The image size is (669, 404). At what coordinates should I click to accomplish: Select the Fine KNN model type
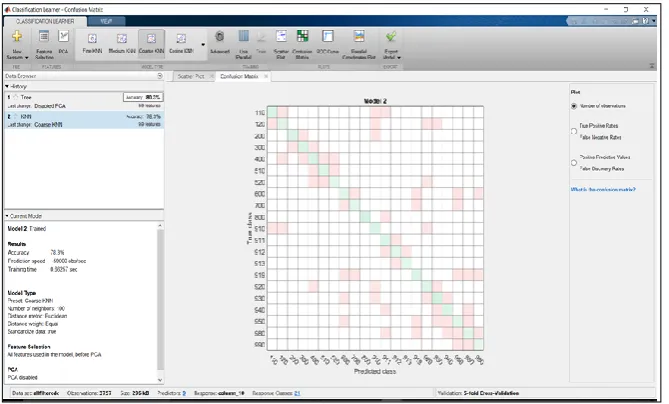tap(92, 43)
